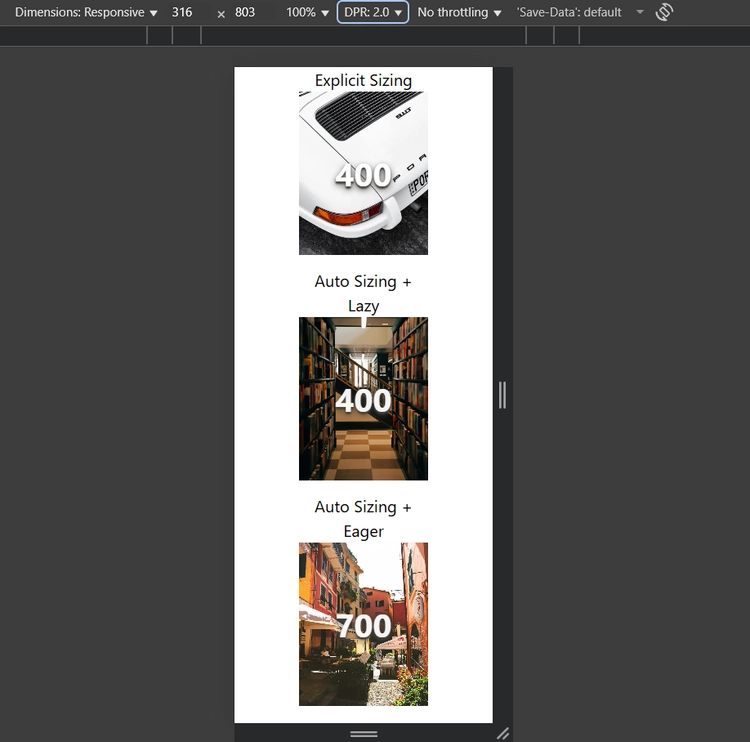Click the × separator between dimension fields
The height and width of the screenshot is (742, 750).
coord(221,14)
